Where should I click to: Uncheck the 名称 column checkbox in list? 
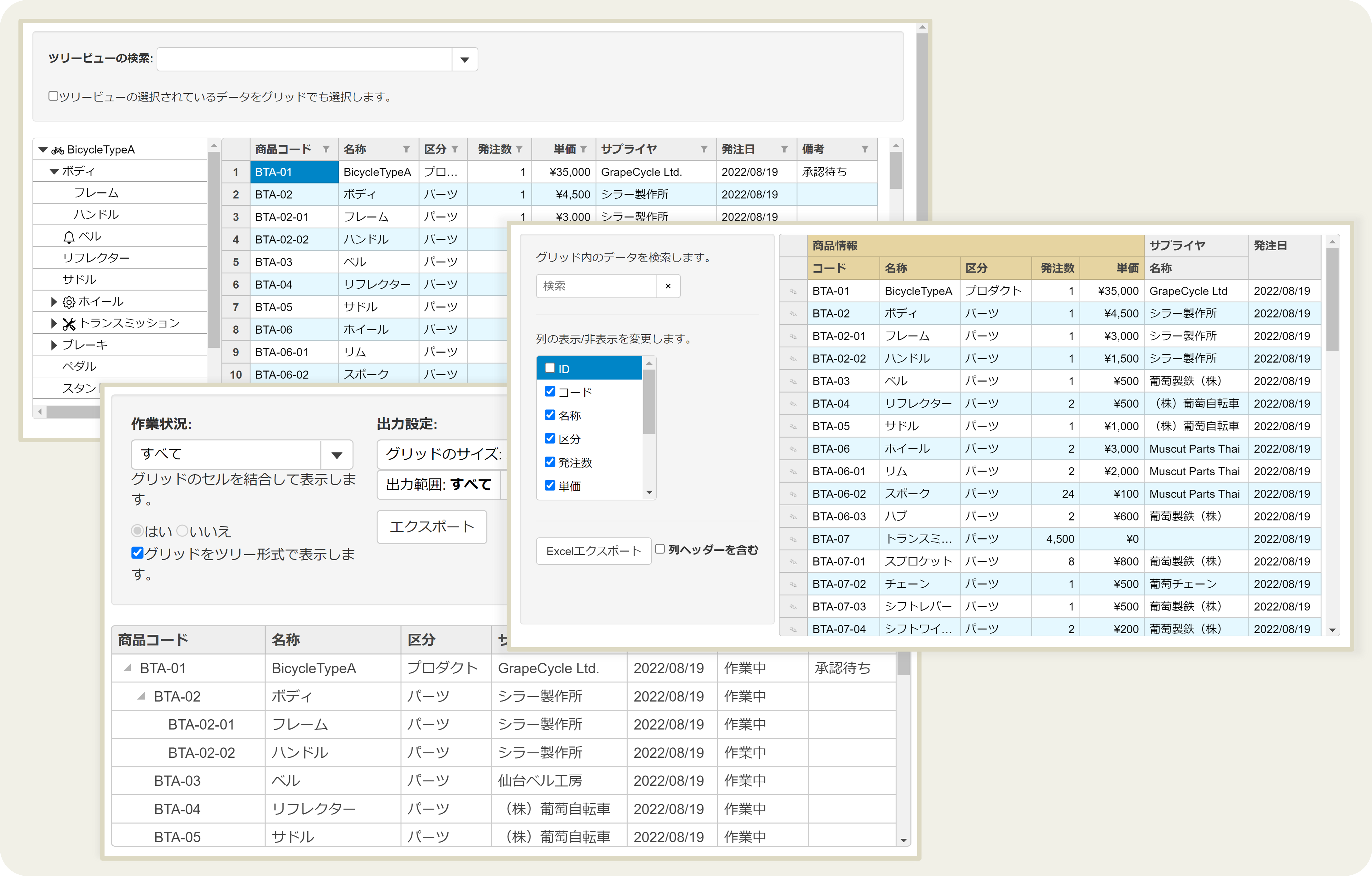pos(550,415)
